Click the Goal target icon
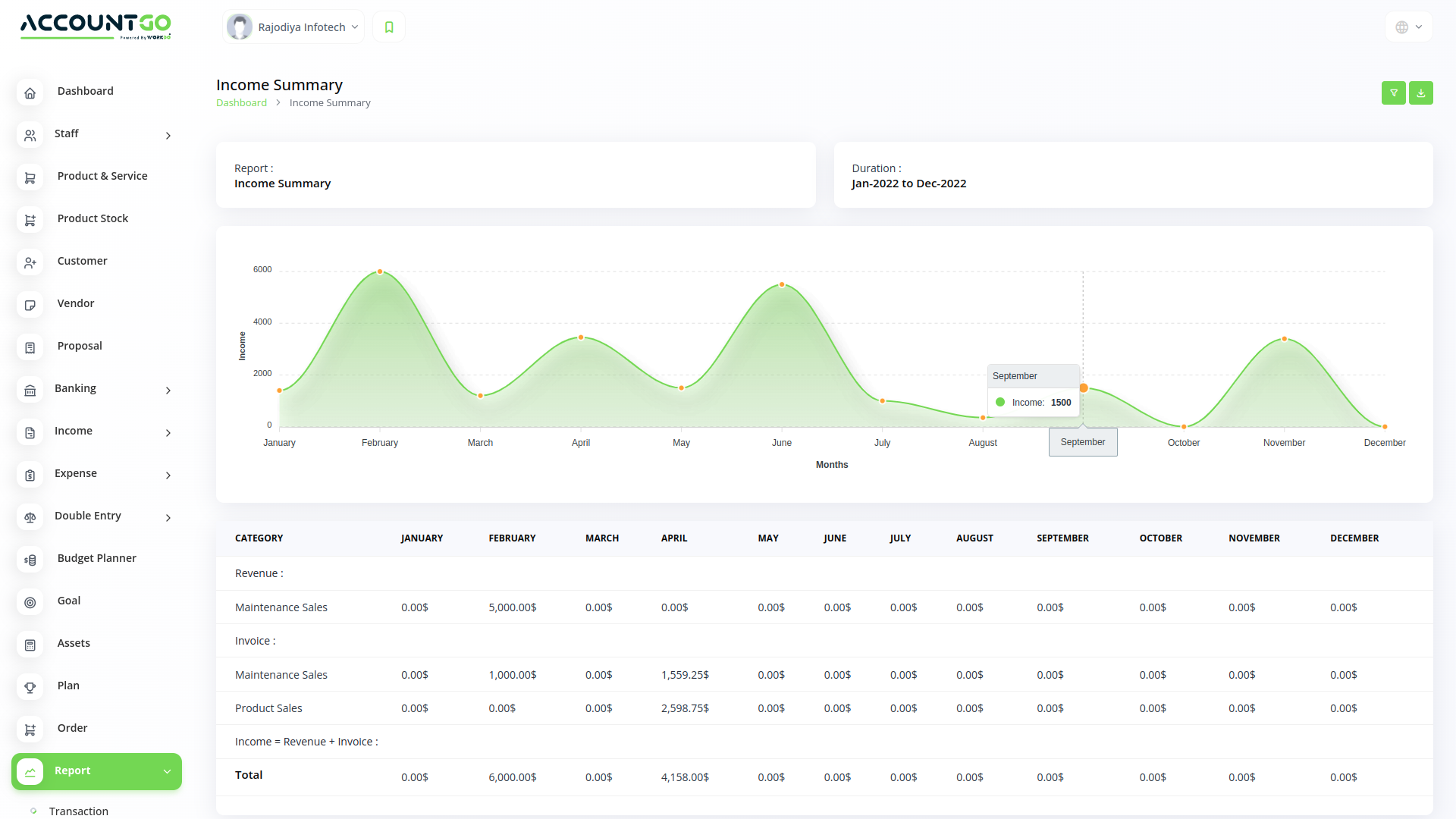The image size is (1456, 819). 30,602
